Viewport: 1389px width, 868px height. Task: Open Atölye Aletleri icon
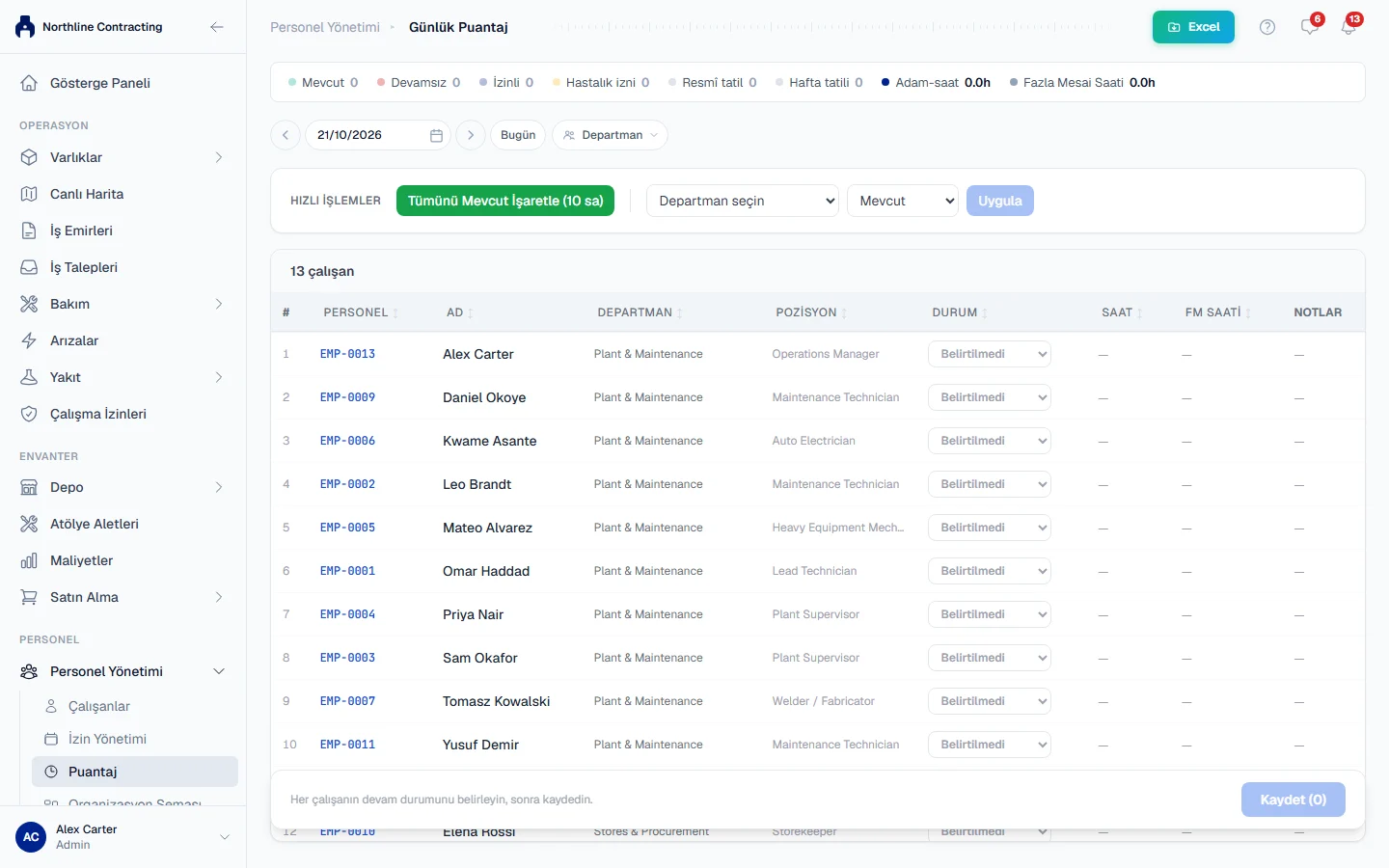[29, 524]
